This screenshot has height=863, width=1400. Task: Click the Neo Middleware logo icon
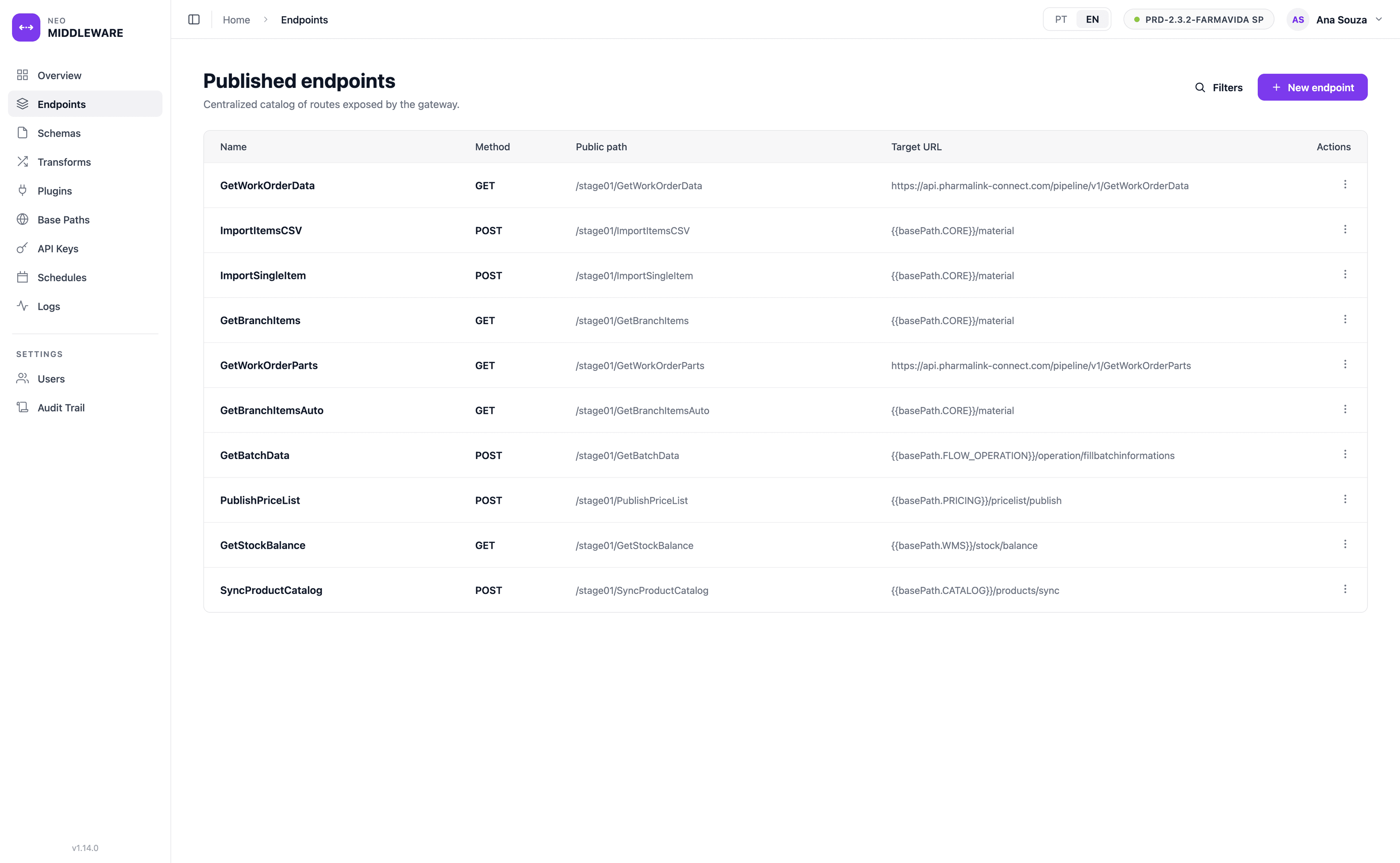click(26, 27)
